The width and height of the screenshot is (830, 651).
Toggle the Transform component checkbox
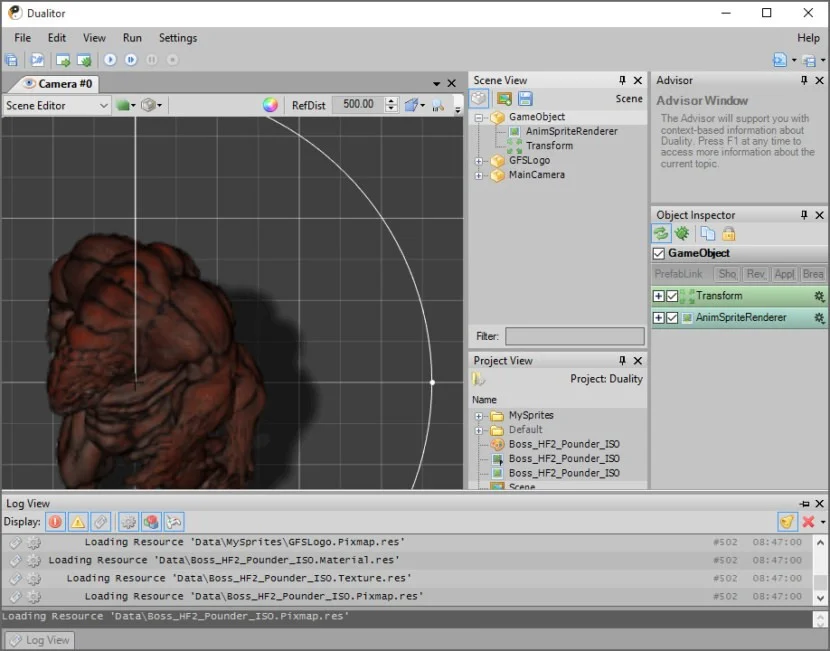coord(672,296)
